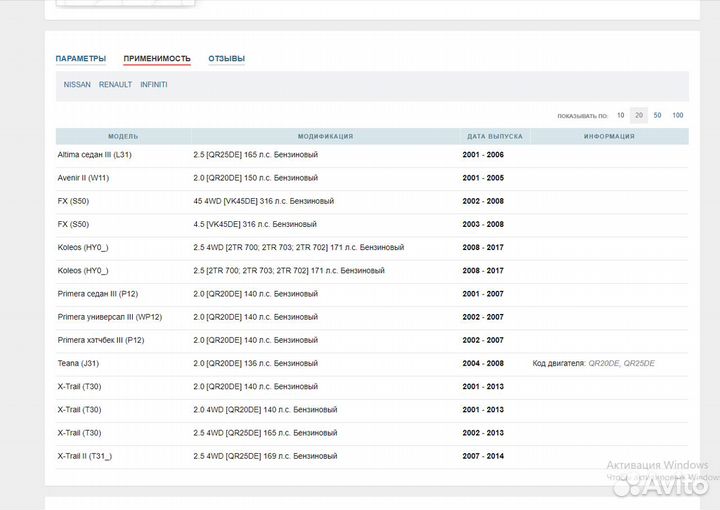Open the ПАРАМЕТРЫ tab

81,59
